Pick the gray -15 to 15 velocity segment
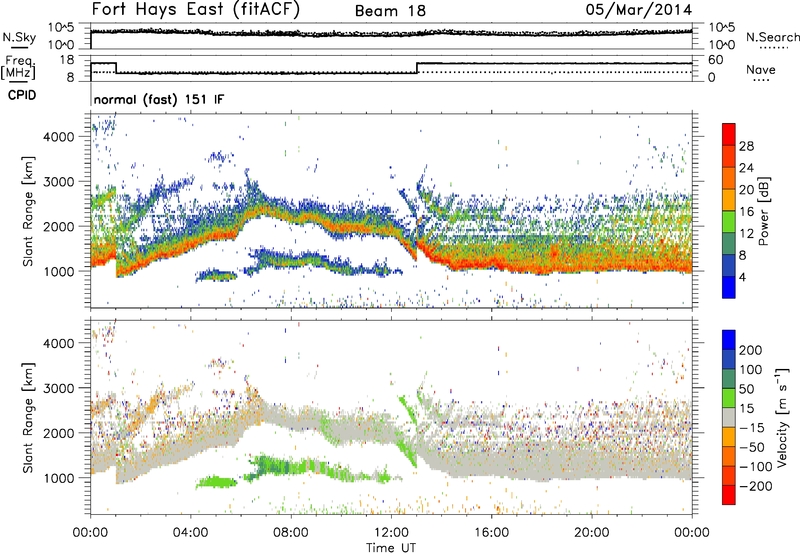Viewport: 800px width, 554px height. click(729, 418)
